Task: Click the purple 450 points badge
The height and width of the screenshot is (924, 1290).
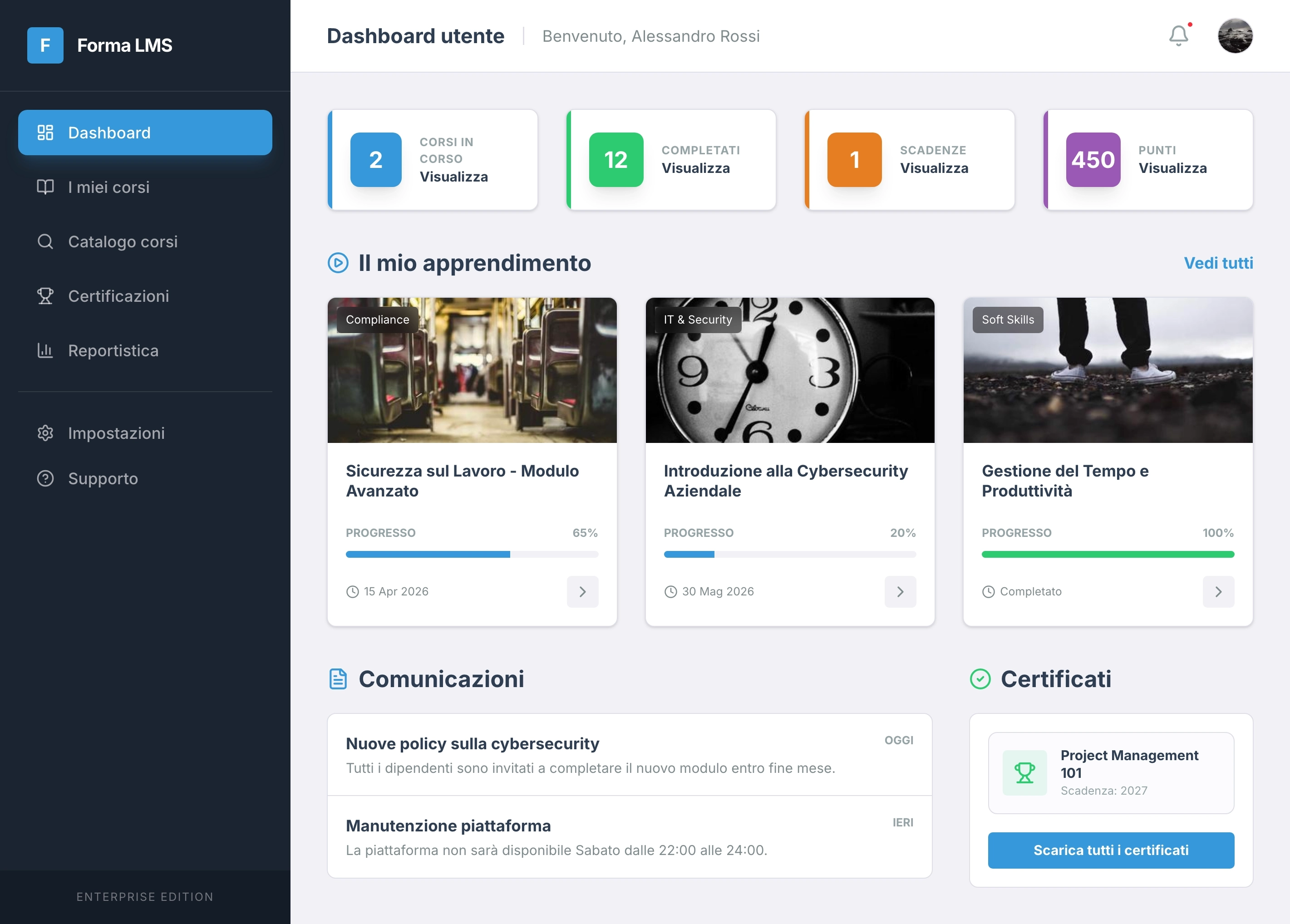Action: 1093,160
